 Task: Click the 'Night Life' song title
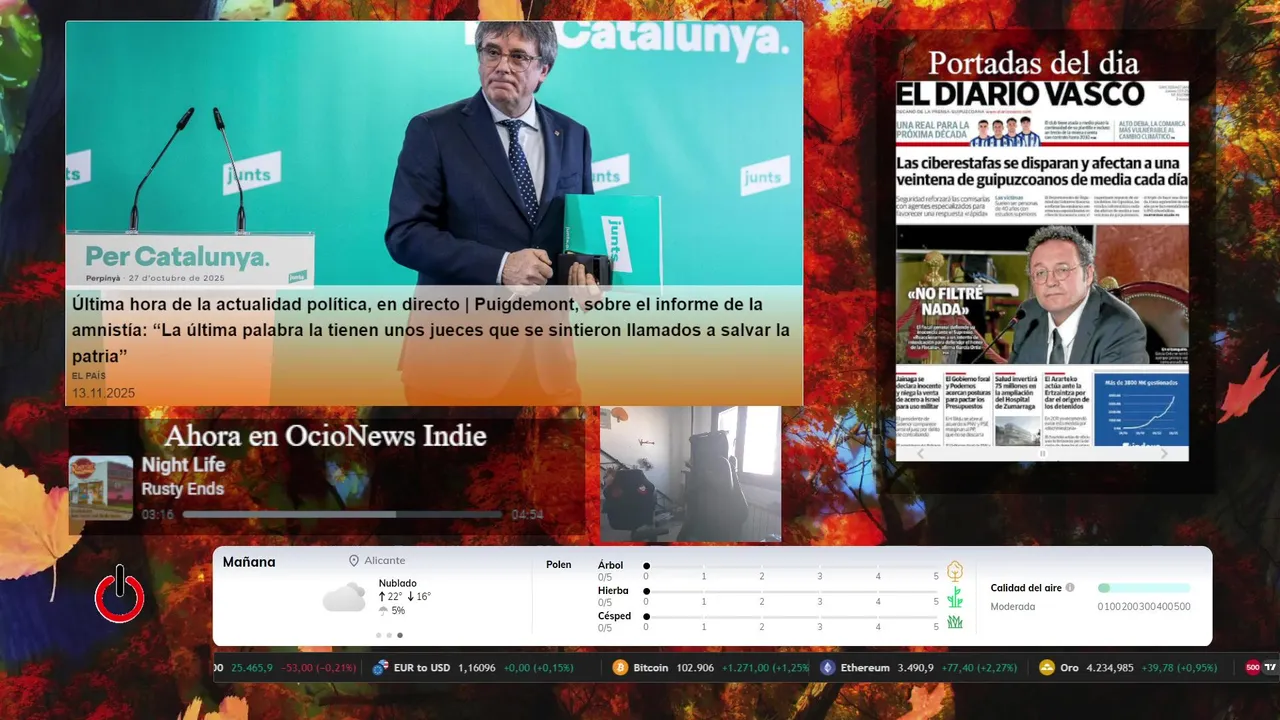coord(183,465)
